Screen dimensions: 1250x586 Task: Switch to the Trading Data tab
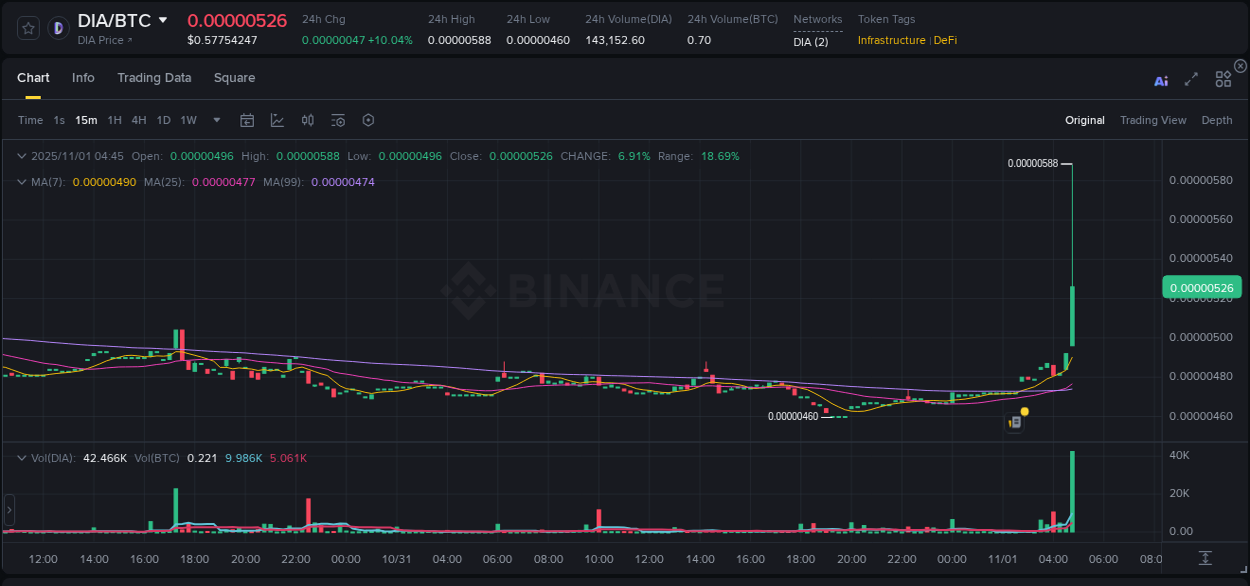(154, 78)
